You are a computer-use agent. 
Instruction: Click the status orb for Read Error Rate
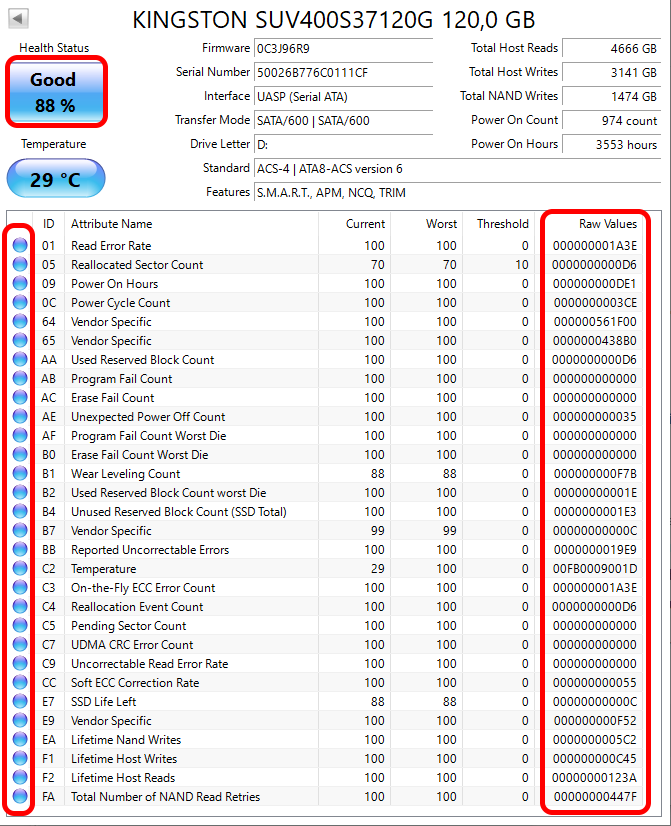(20, 245)
